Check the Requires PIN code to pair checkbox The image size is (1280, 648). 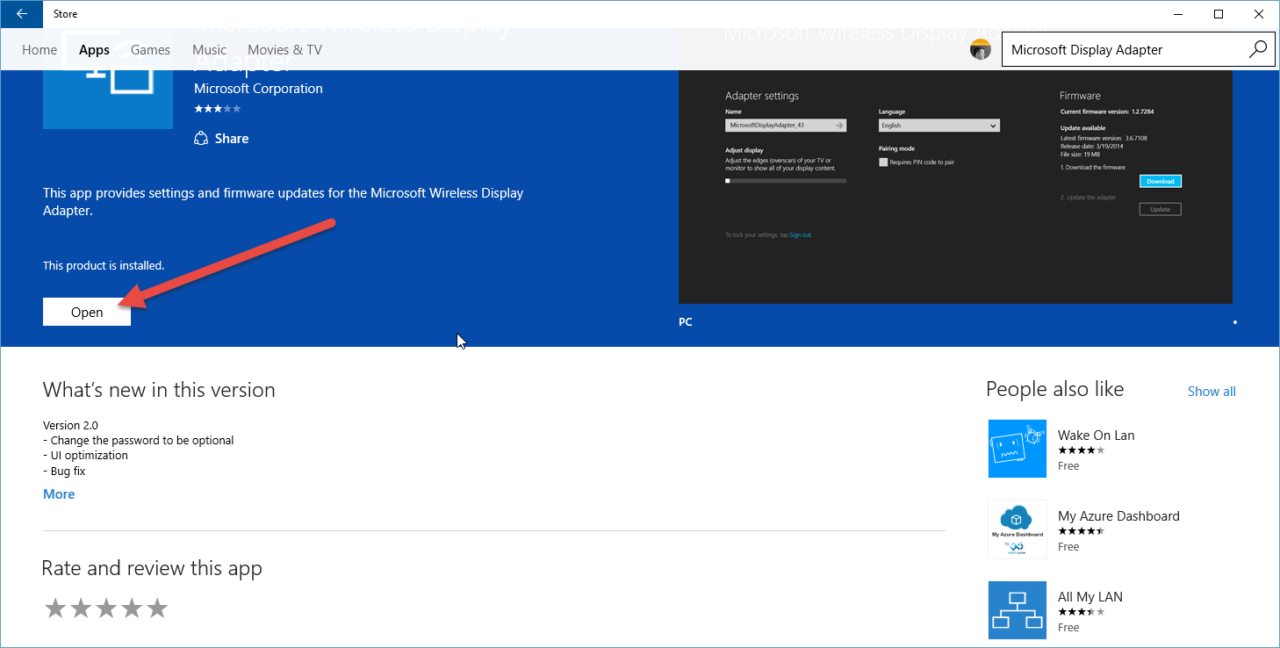884,162
